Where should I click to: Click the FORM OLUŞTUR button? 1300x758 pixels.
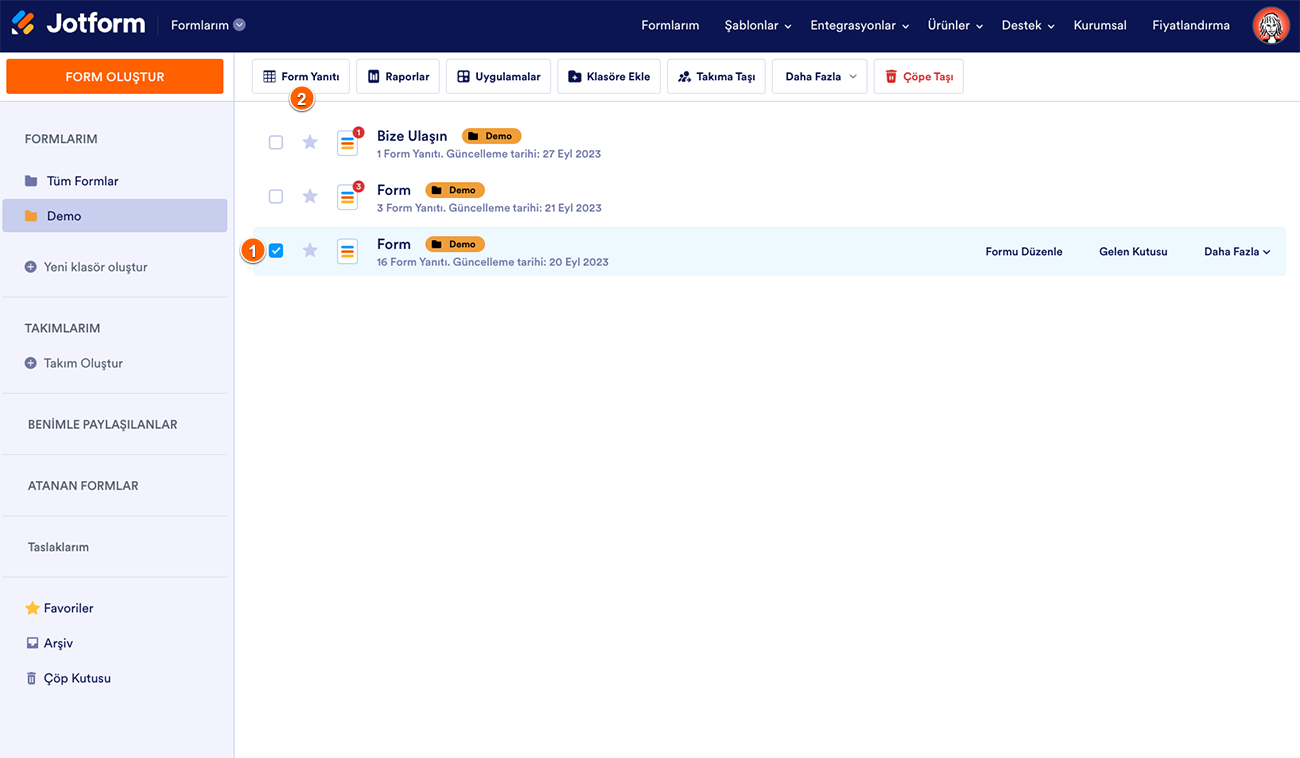115,77
